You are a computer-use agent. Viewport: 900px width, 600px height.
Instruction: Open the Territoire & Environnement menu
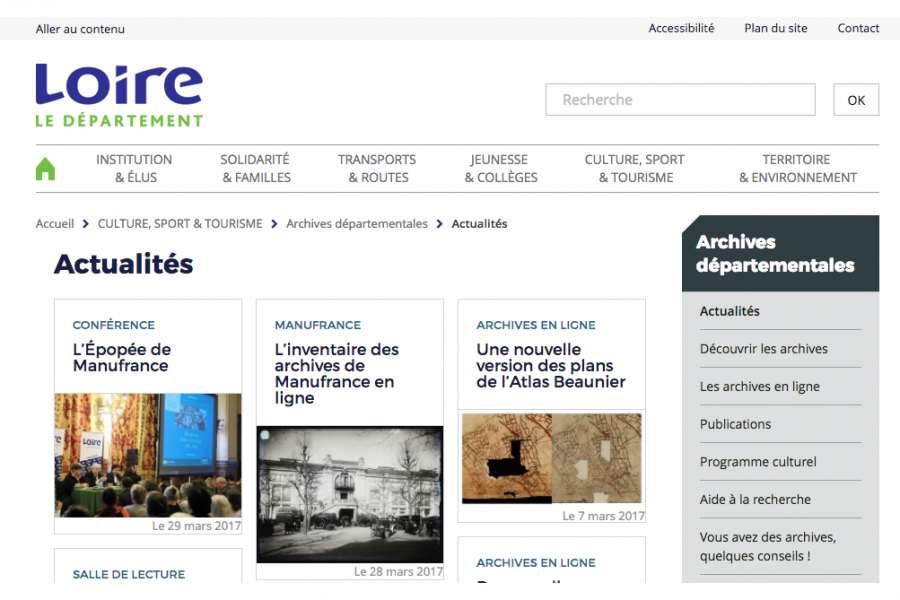(x=797, y=168)
